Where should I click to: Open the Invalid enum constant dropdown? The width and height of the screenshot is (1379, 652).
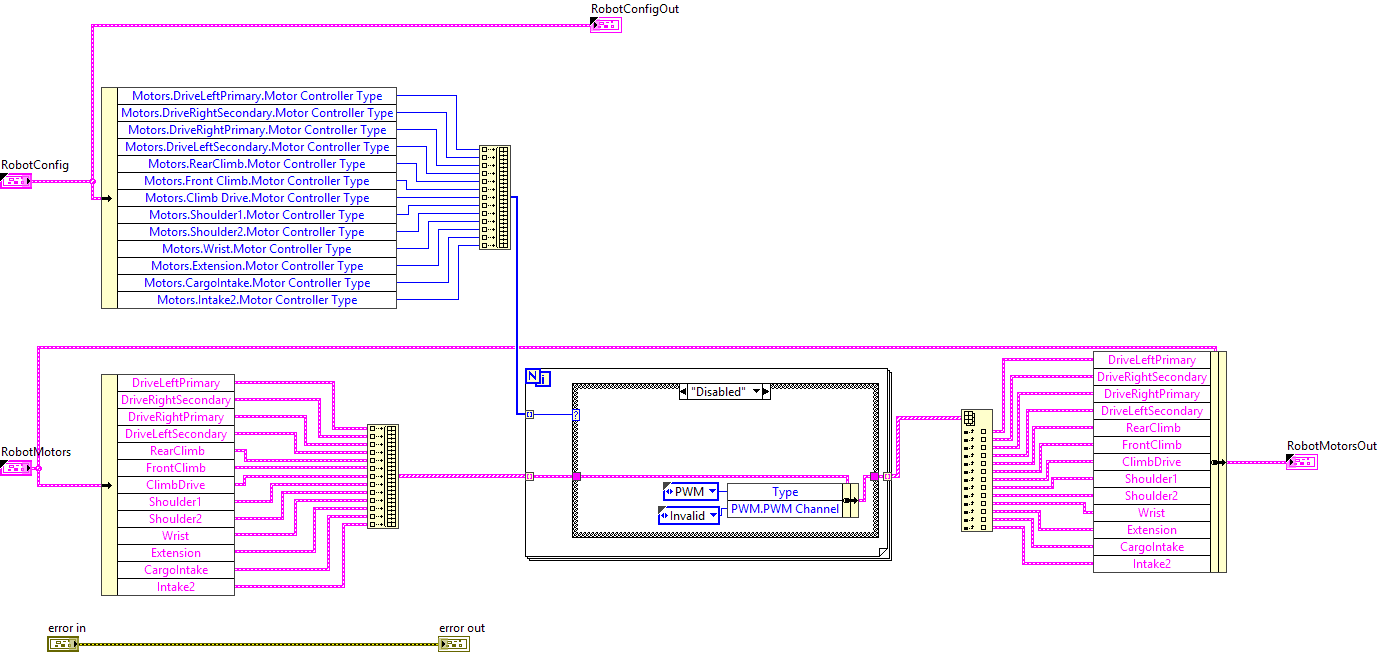(713, 516)
